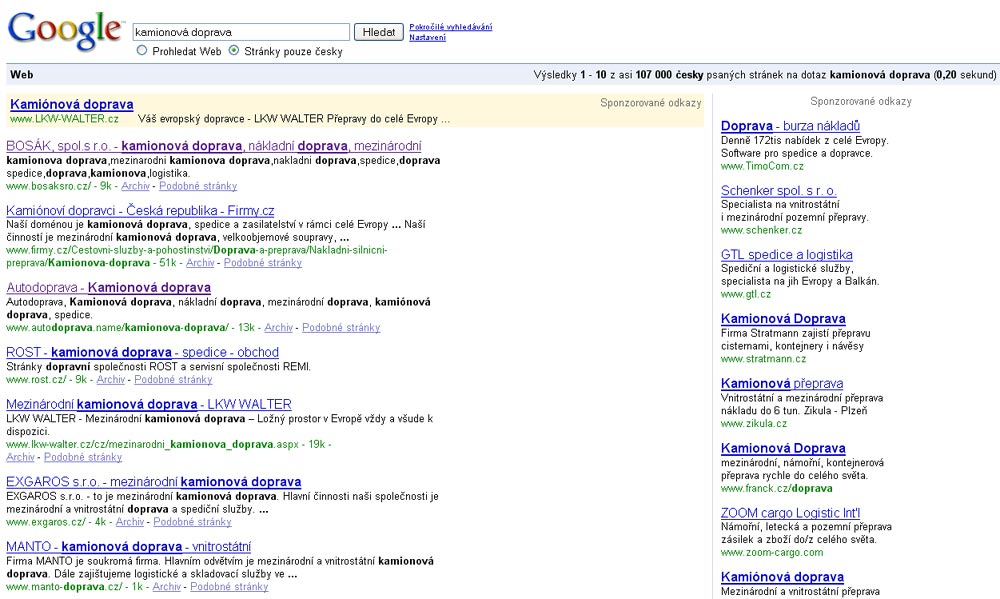Open Archiv link for bosaksro.cz result
The image size is (1000, 599).
[x=135, y=186]
